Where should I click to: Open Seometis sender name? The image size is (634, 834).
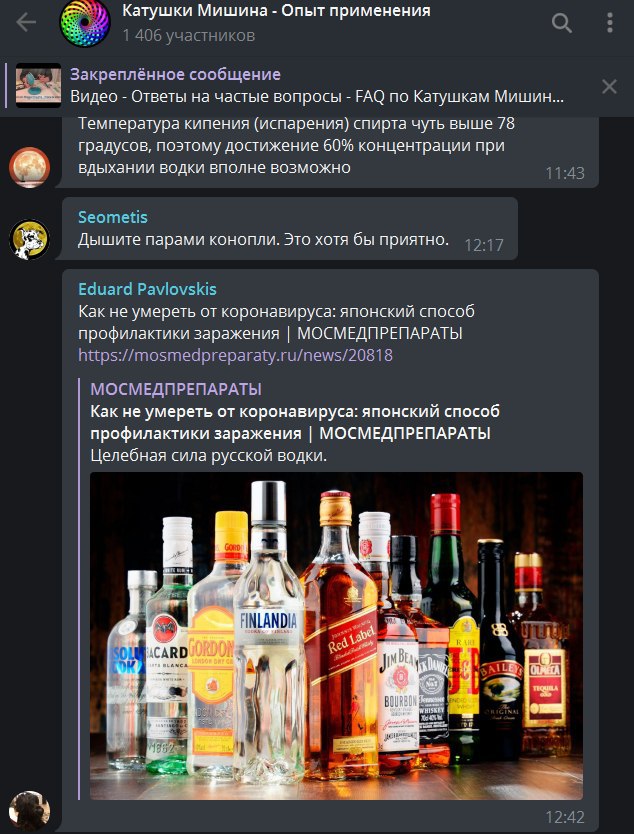coord(113,217)
